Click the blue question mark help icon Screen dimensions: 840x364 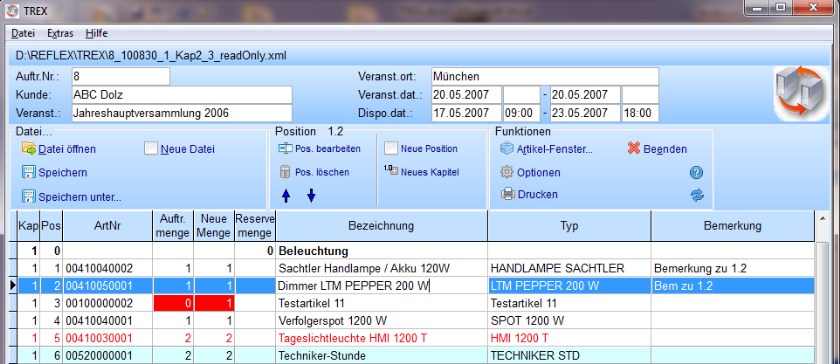(x=696, y=173)
